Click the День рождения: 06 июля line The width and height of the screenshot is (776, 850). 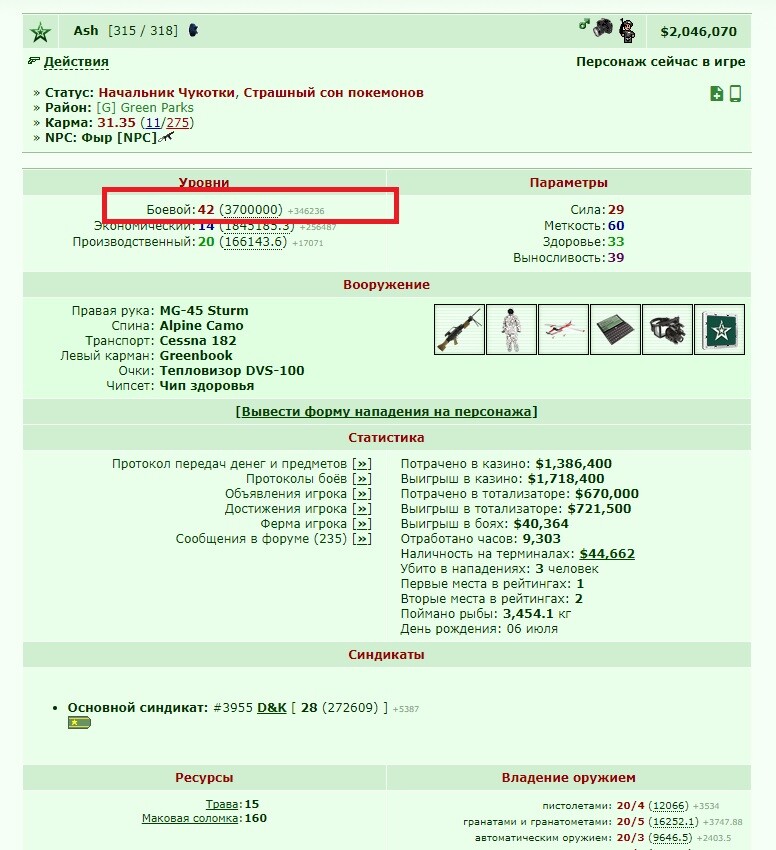[x=479, y=629]
